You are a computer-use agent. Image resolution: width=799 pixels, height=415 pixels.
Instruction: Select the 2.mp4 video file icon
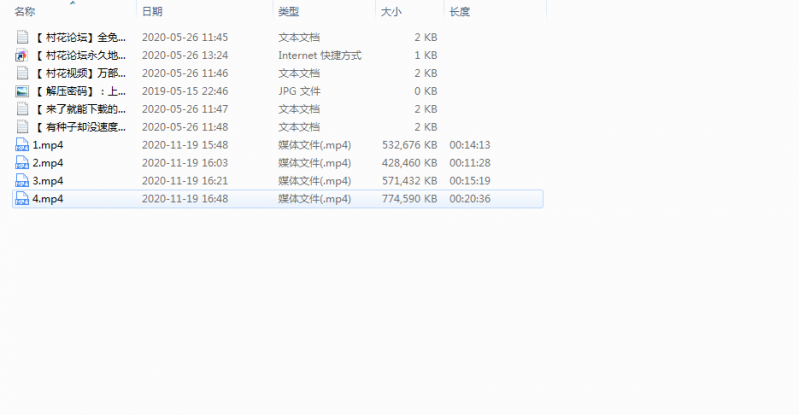click(22, 163)
